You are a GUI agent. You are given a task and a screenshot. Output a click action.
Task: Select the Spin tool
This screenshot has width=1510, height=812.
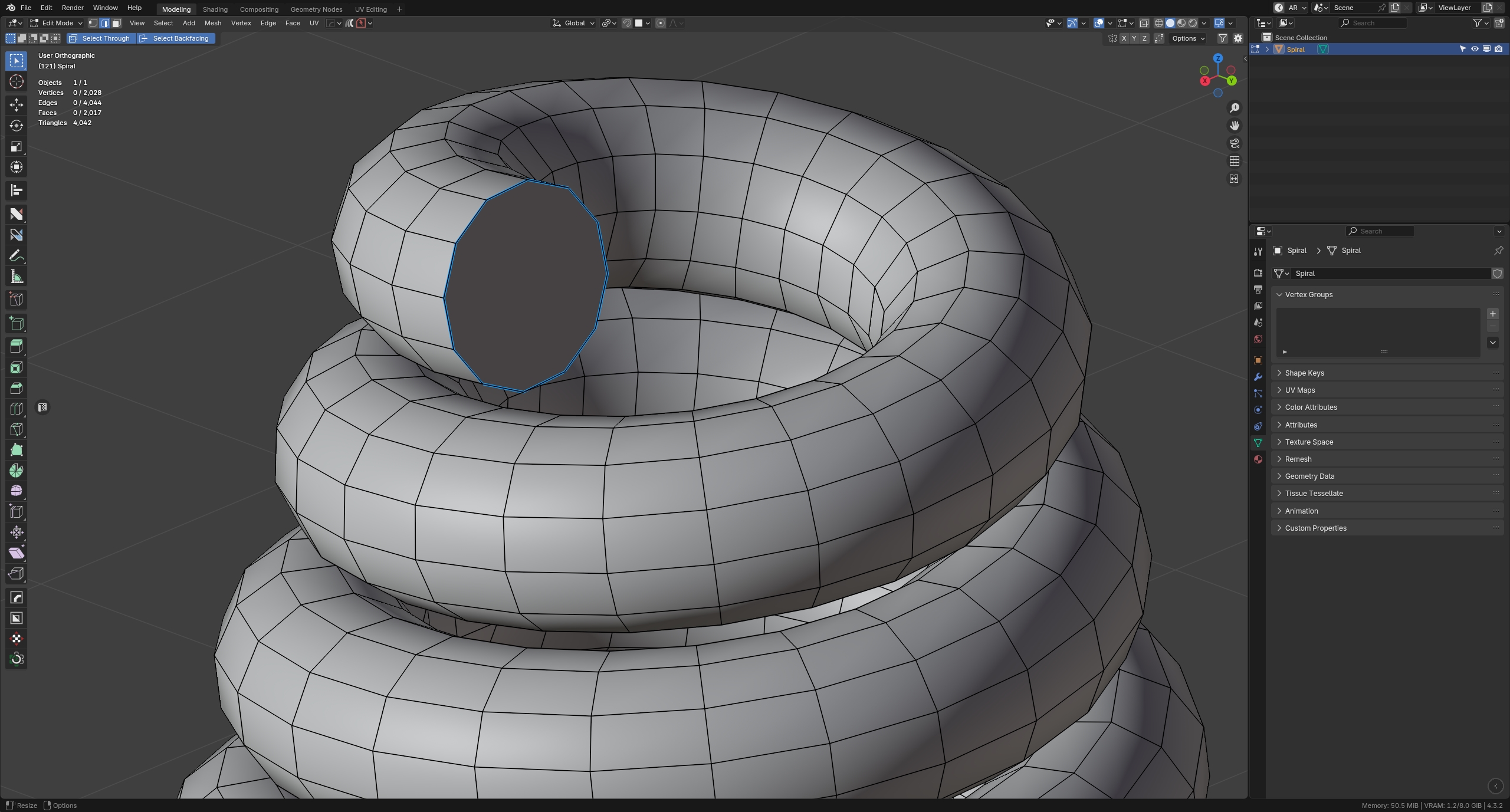(17, 471)
